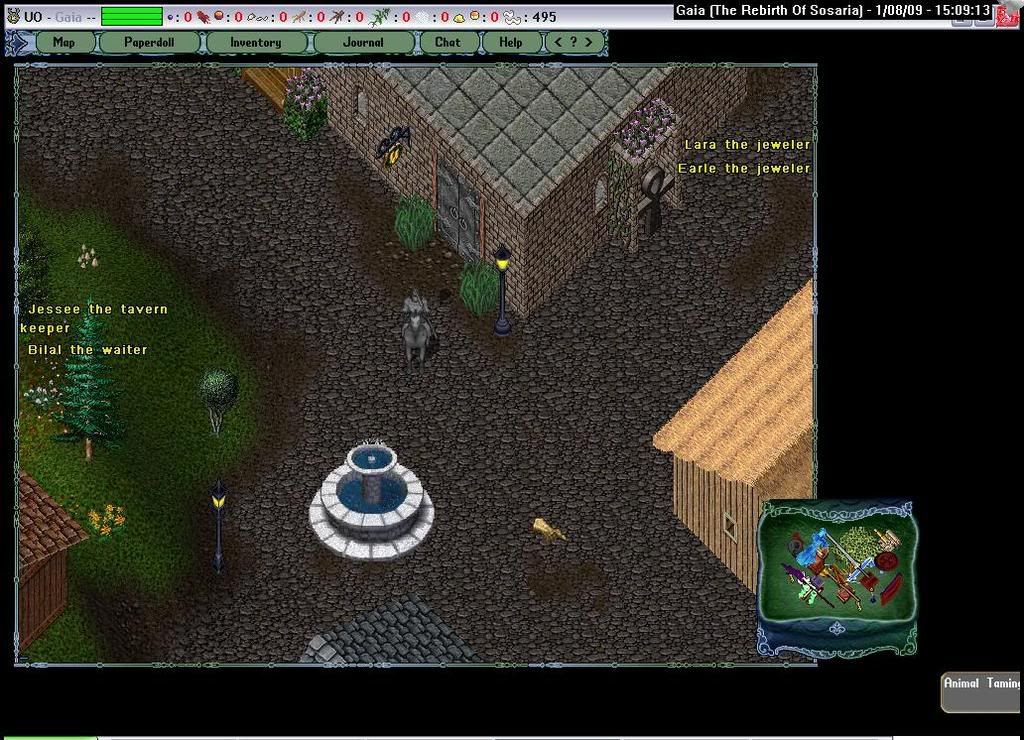Click the orange ball reagent icon
The image size is (1024, 740).
point(219,16)
